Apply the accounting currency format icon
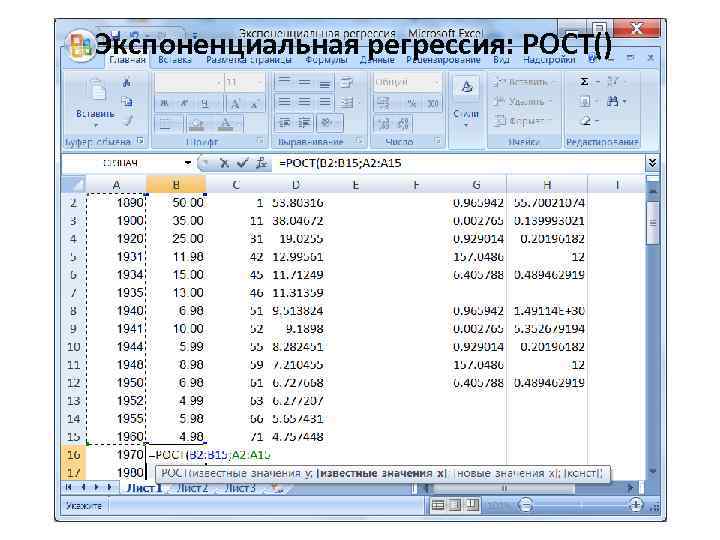This screenshot has width=720, height=540. click(384, 104)
